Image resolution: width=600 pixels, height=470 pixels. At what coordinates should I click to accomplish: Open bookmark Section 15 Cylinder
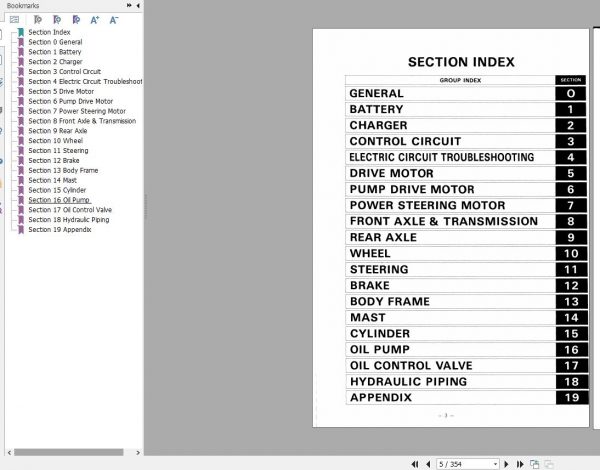(x=57, y=190)
